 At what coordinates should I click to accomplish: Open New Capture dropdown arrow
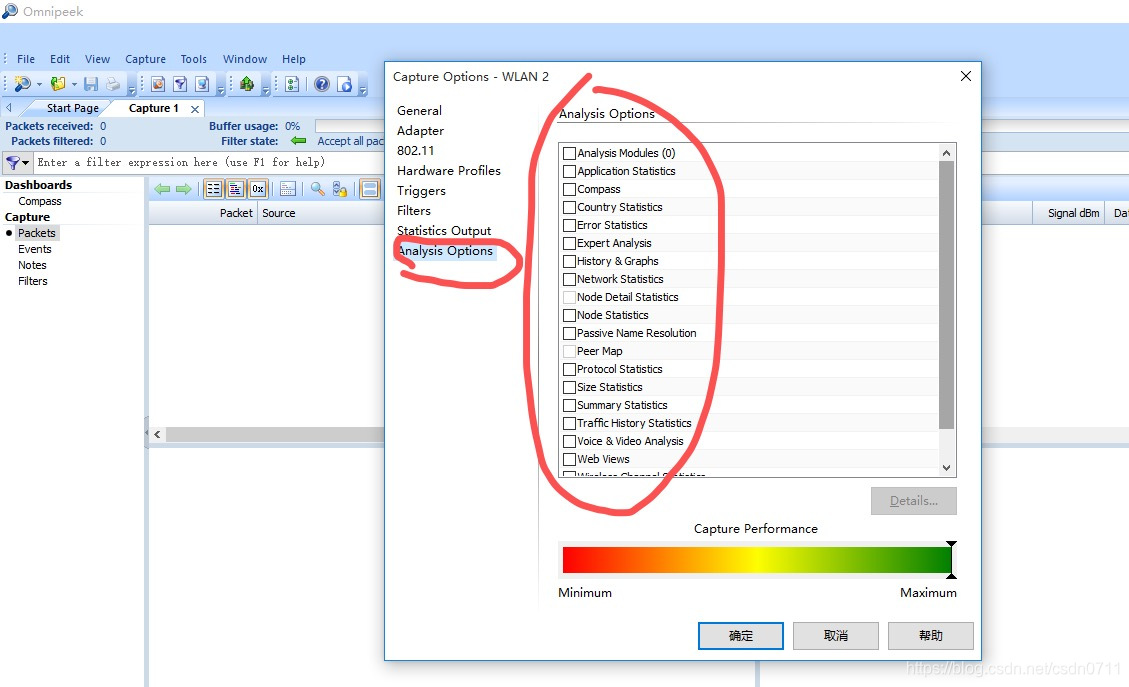pyautogui.click(x=39, y=84)
